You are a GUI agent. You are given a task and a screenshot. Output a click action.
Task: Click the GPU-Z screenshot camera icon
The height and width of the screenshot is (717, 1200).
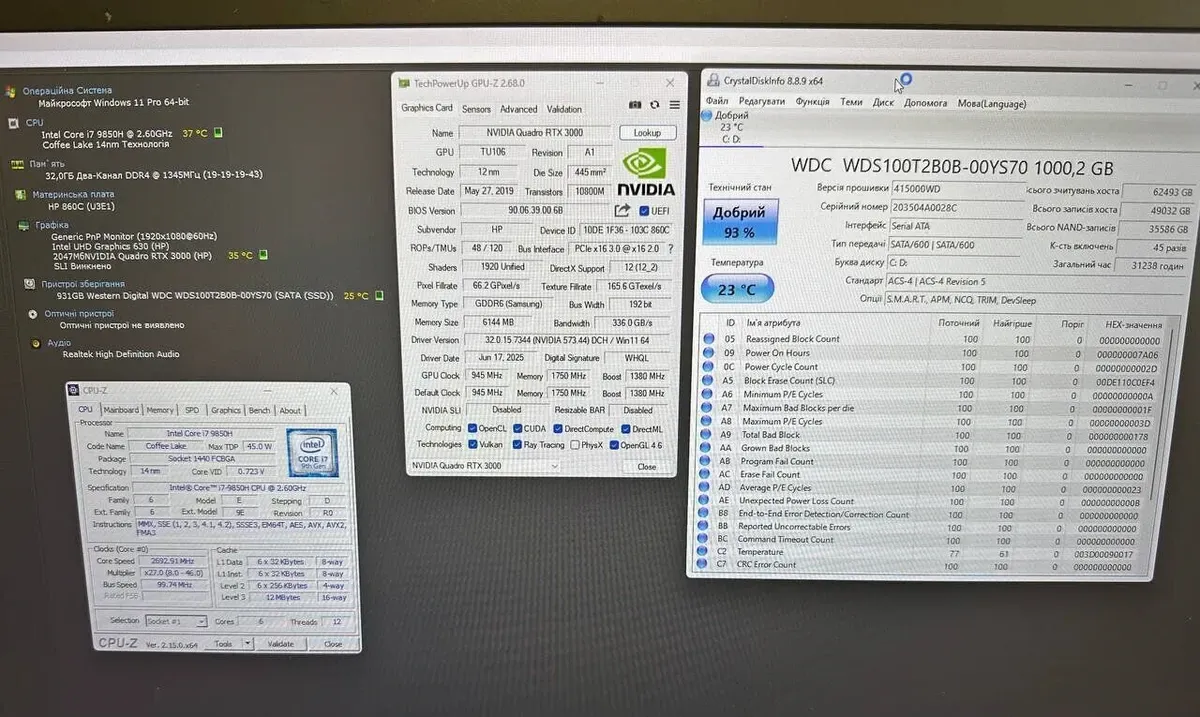coord(634,105)
